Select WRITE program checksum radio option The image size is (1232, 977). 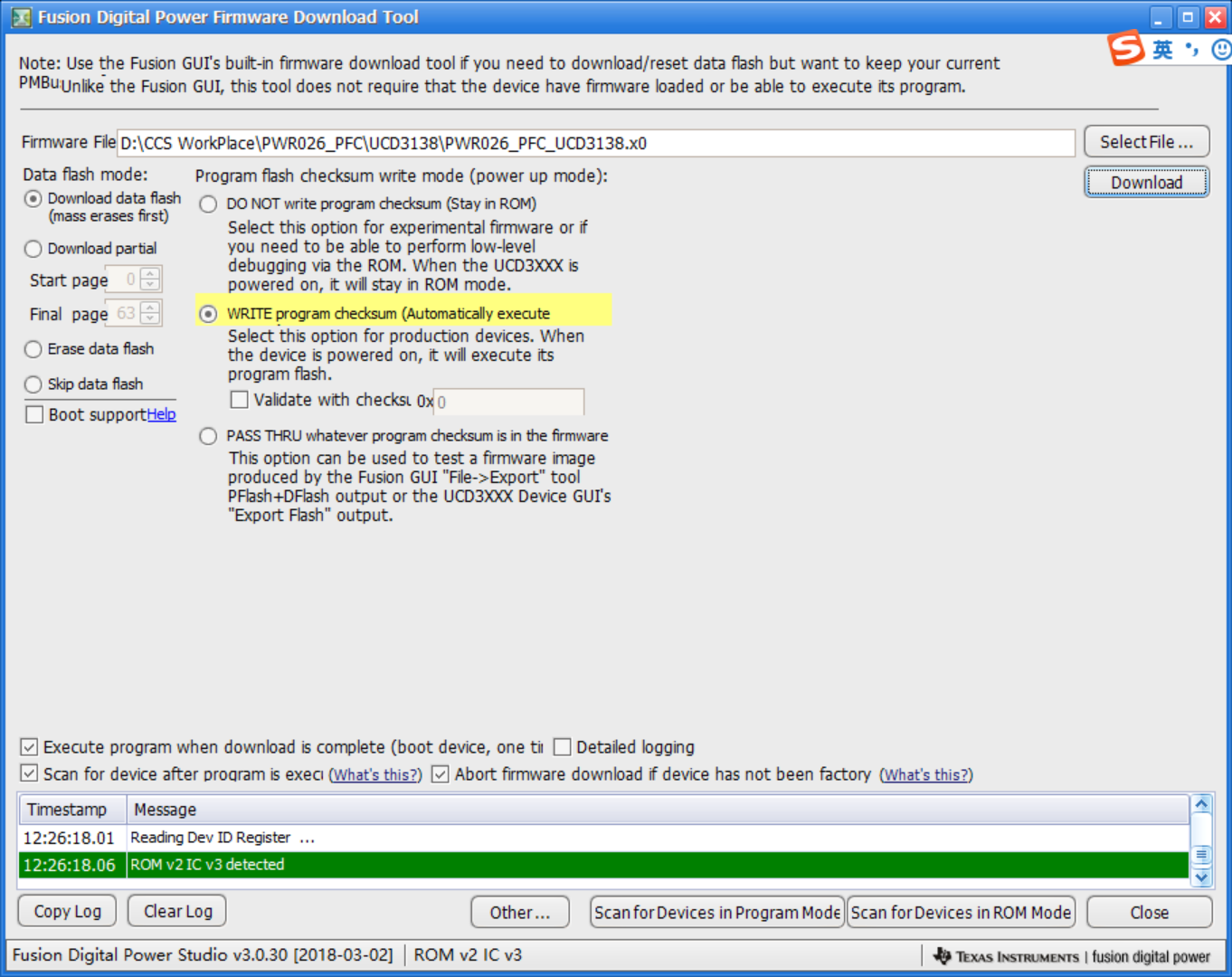click(208, 314)
